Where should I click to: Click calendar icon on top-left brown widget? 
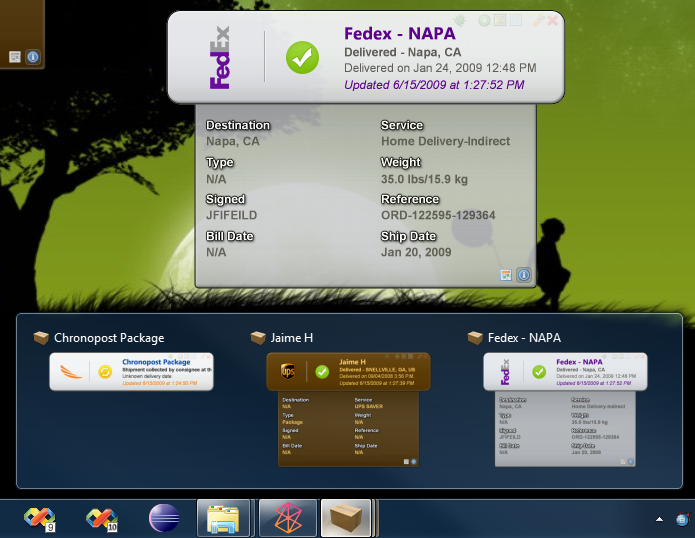[x=15, y=57]
